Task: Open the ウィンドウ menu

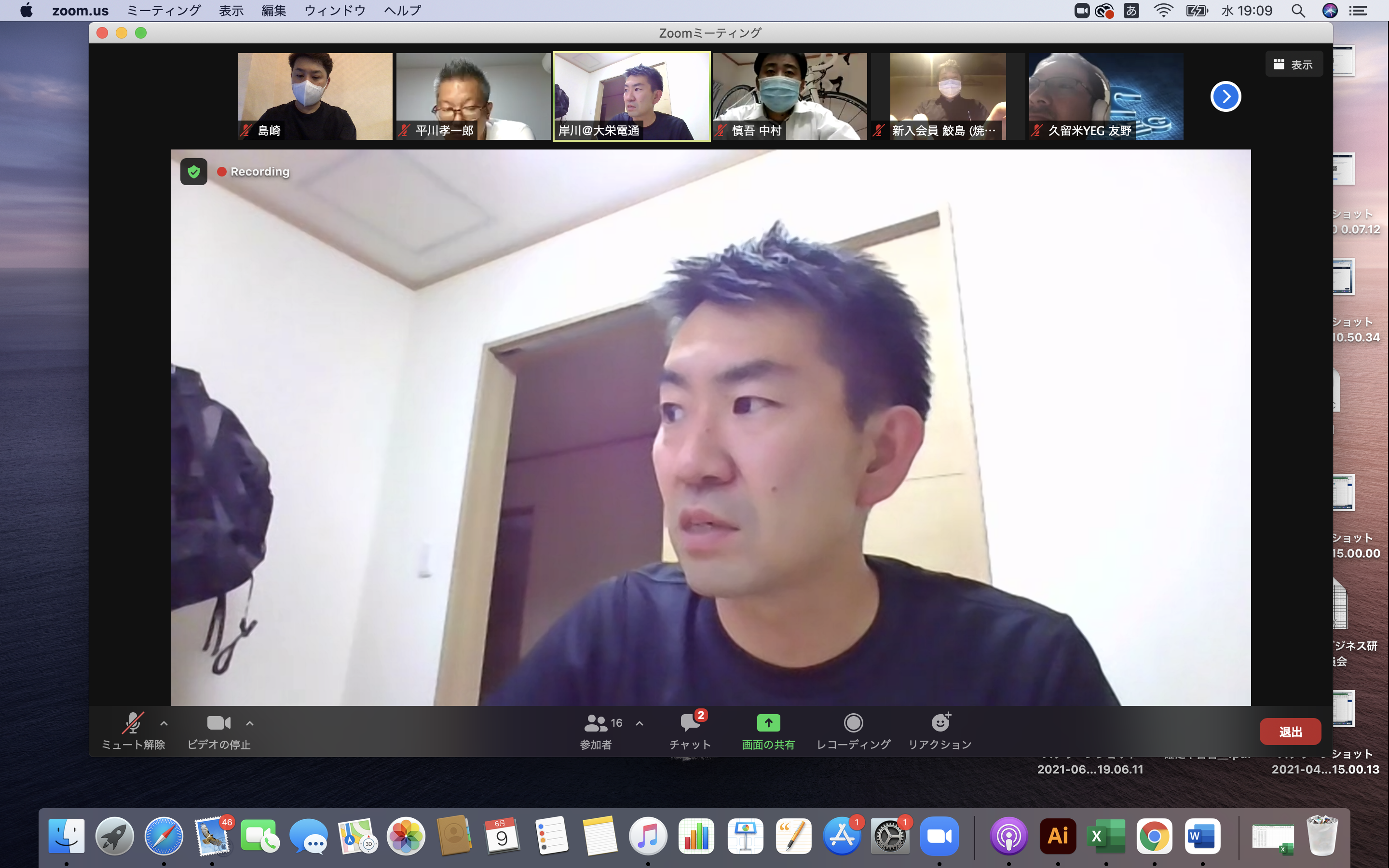Action: 335,10
